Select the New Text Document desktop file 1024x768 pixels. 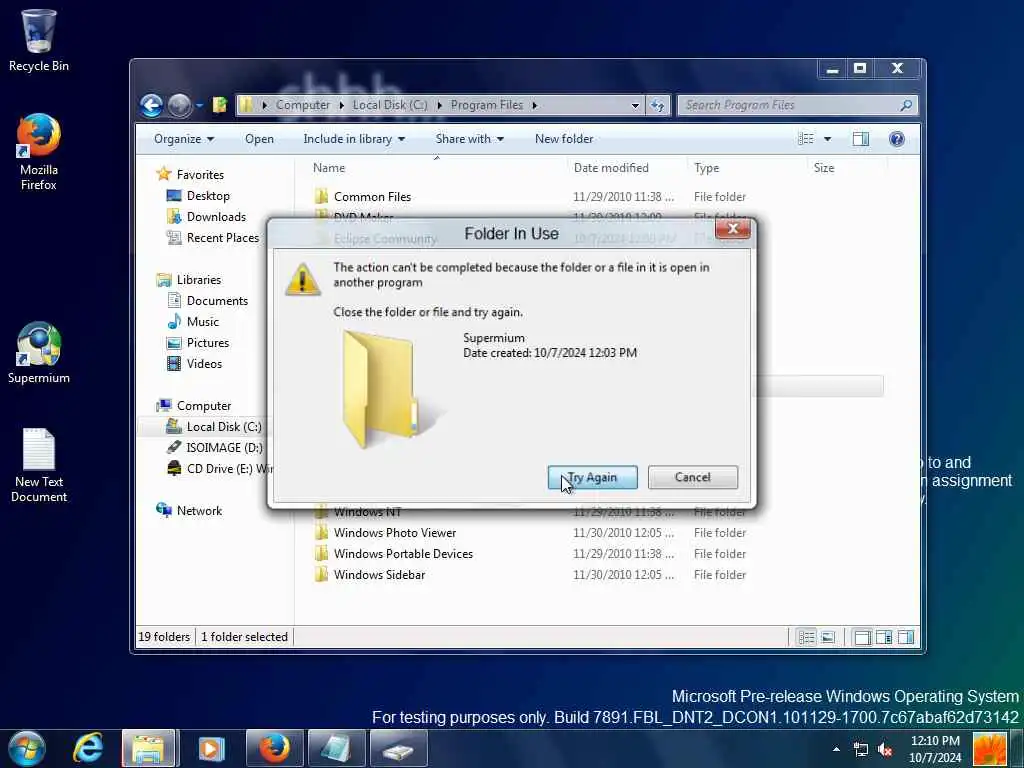point(39,466)
